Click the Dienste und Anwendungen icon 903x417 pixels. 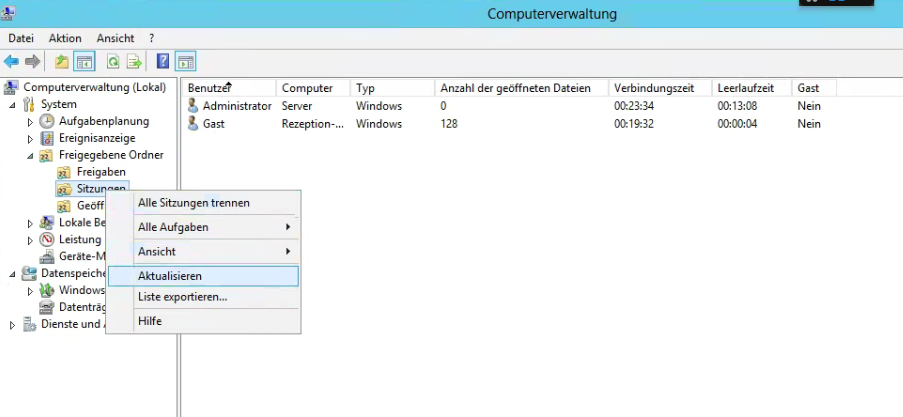click(x=29, y=324)
